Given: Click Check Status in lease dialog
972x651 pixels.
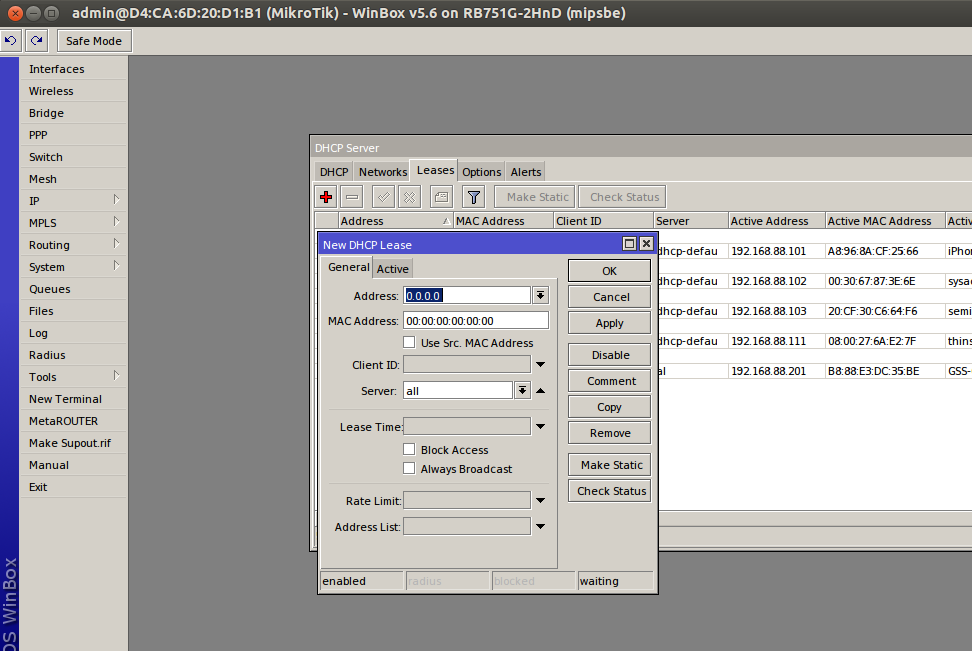Looking at the screenshot, I should point(609,491).
